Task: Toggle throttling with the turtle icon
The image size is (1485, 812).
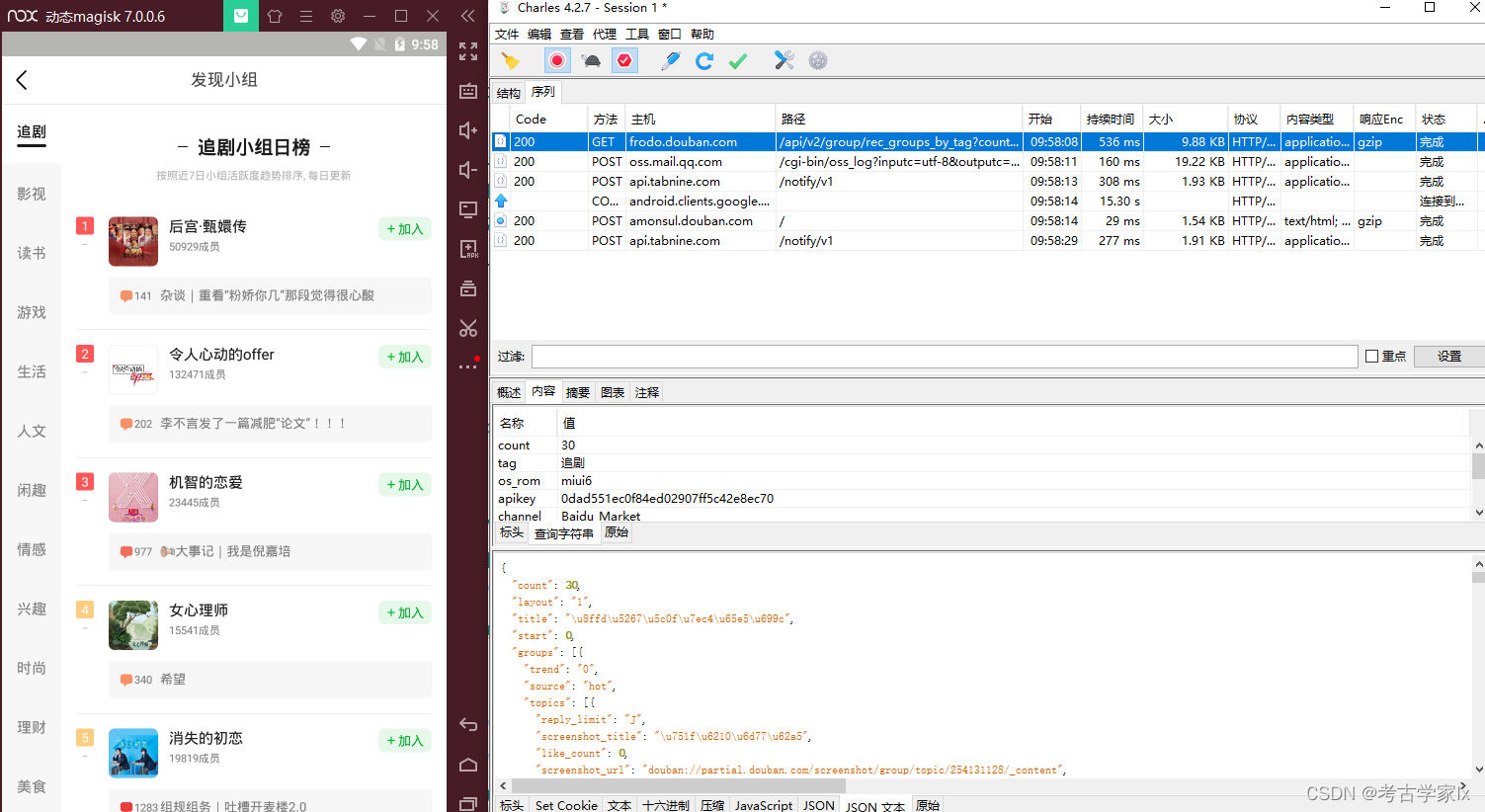Action: [x=592, y=61]
